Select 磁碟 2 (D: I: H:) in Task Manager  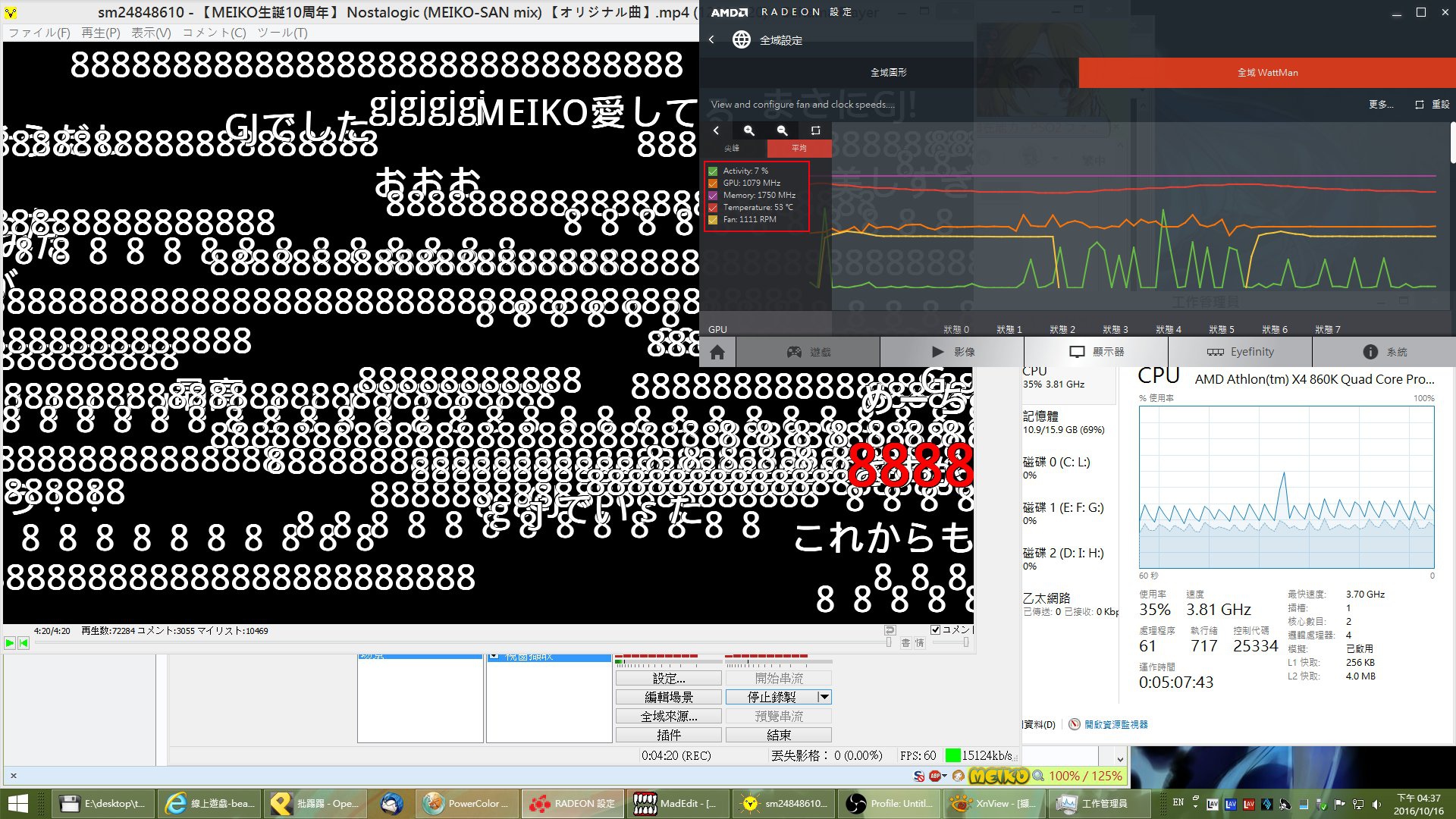(1069, 559)
